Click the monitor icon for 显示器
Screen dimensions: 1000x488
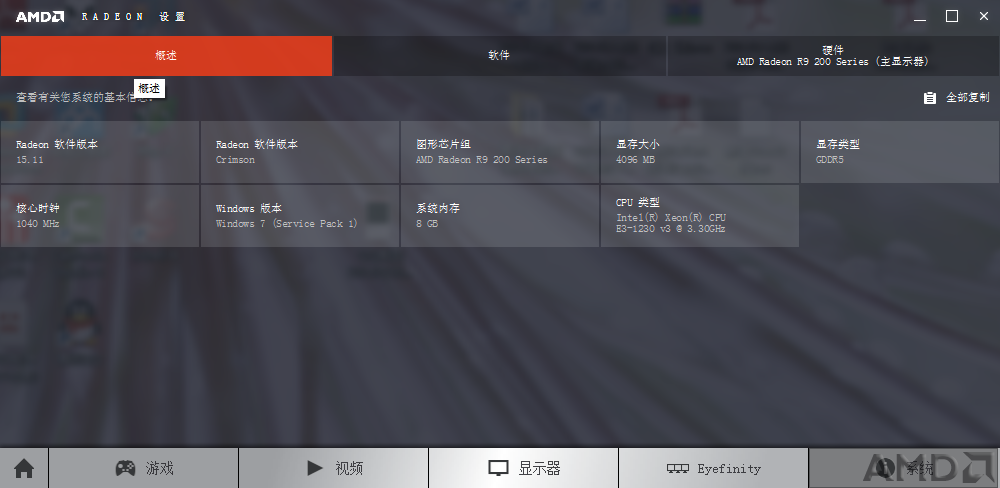(498, 468)
